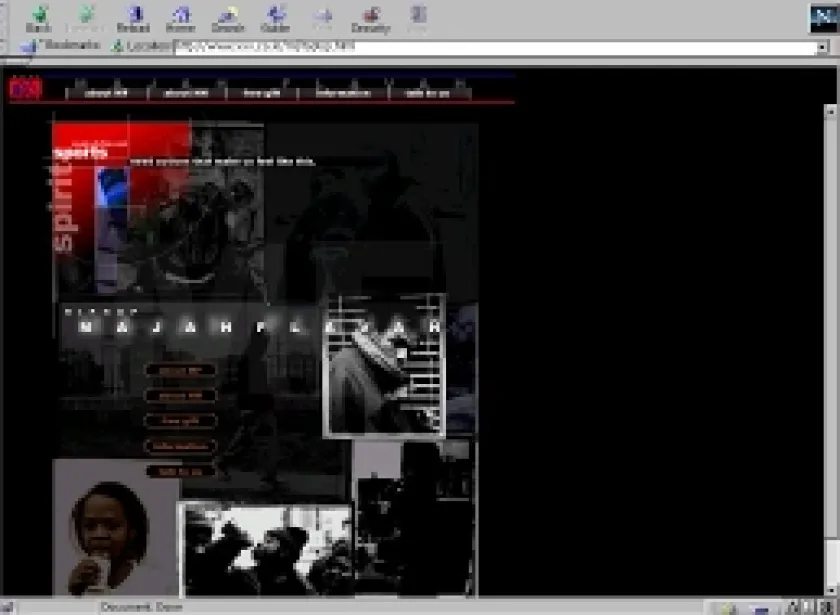Viewport: 840px width, 615px height.
Task: Click the top oval button under Majah Flavah
Action: coord(180,371)
